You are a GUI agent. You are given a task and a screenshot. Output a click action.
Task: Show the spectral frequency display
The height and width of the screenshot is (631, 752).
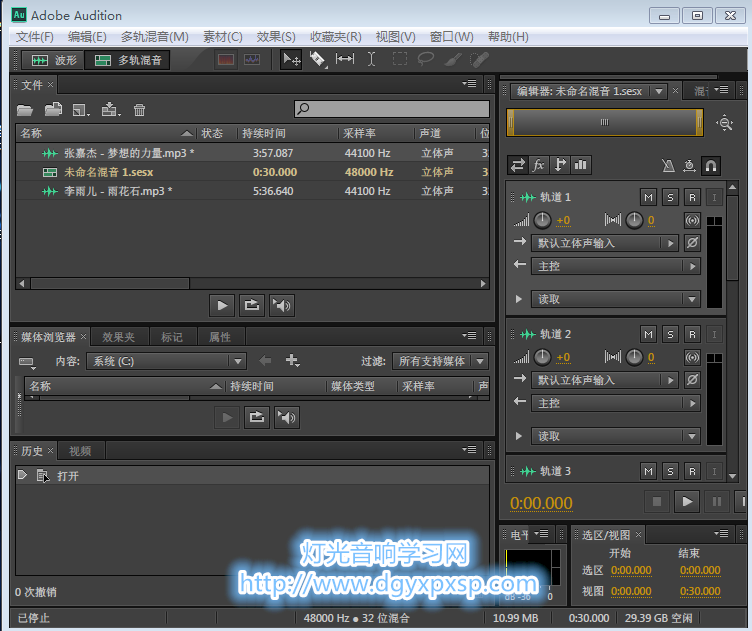point(225,59)
